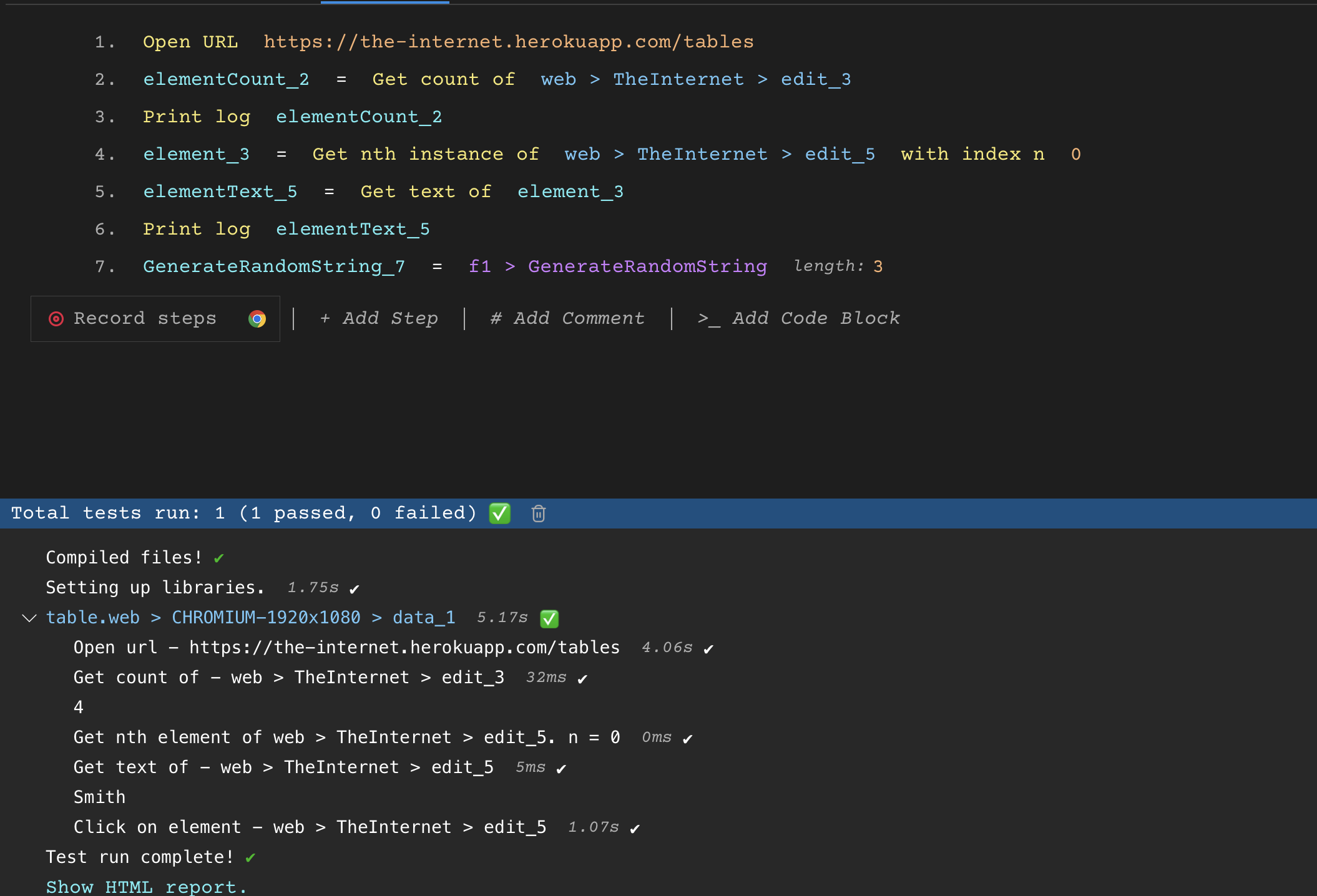Click Add Code Block
The height and width of the screenshot is (896, 1317).
click(x=799, y=319)
